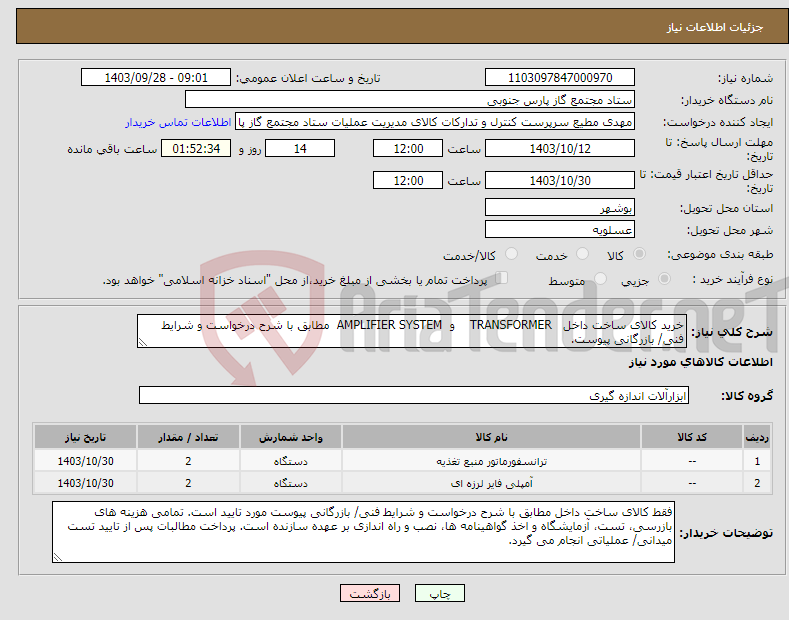Click the تعداد / مقدار column header
The width and height of the screenshot is (789, 620).
188,437
